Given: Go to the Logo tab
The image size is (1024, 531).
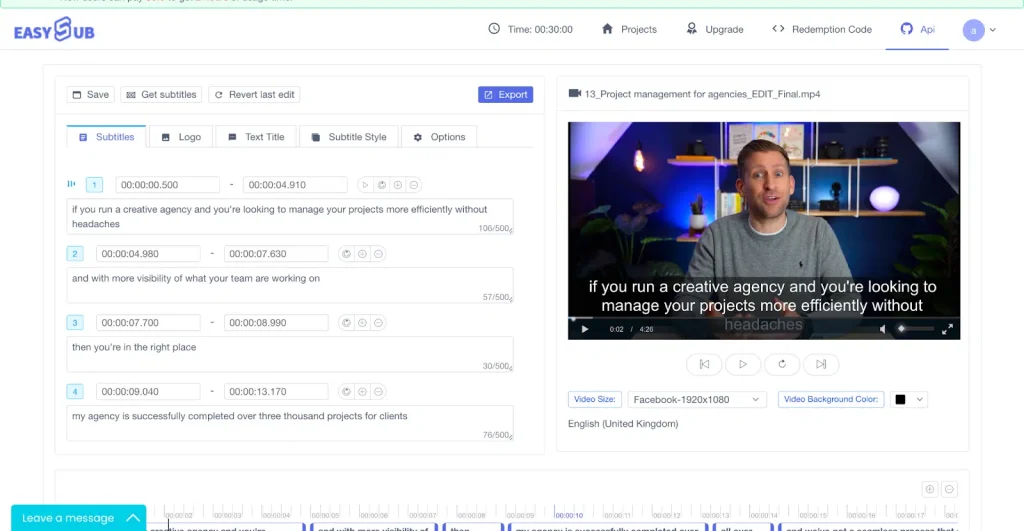Looking at the screenshot, I should click(181, 137).
